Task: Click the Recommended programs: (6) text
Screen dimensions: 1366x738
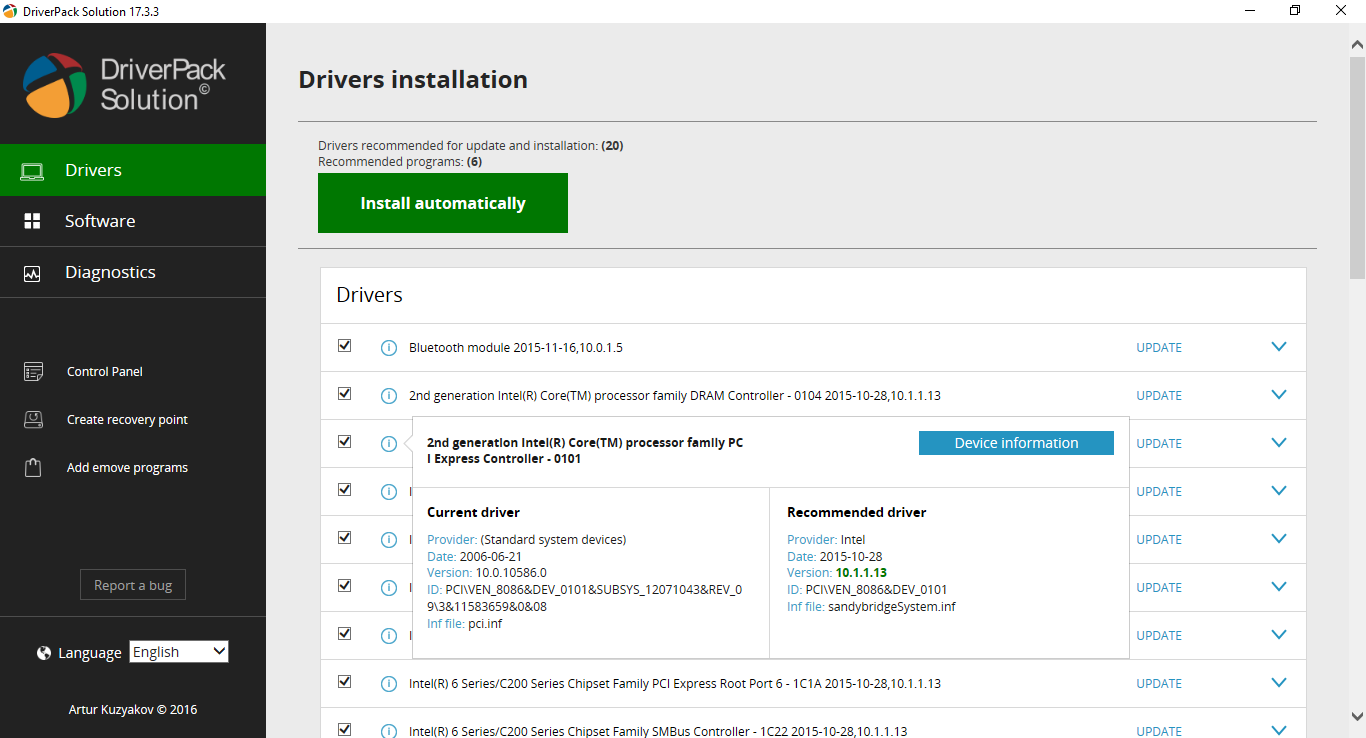Action: coord(400,162)
